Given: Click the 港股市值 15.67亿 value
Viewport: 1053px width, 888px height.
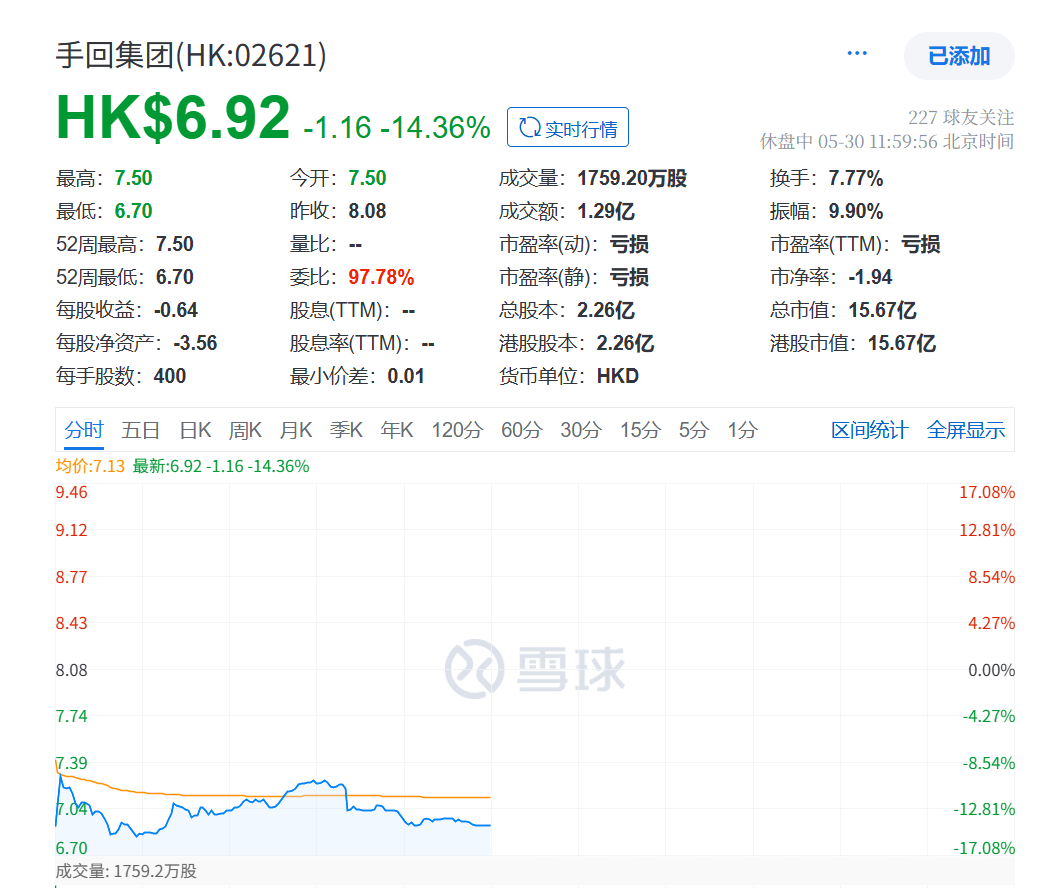Looking at the screenshot, I should click(x=902, y=343).
